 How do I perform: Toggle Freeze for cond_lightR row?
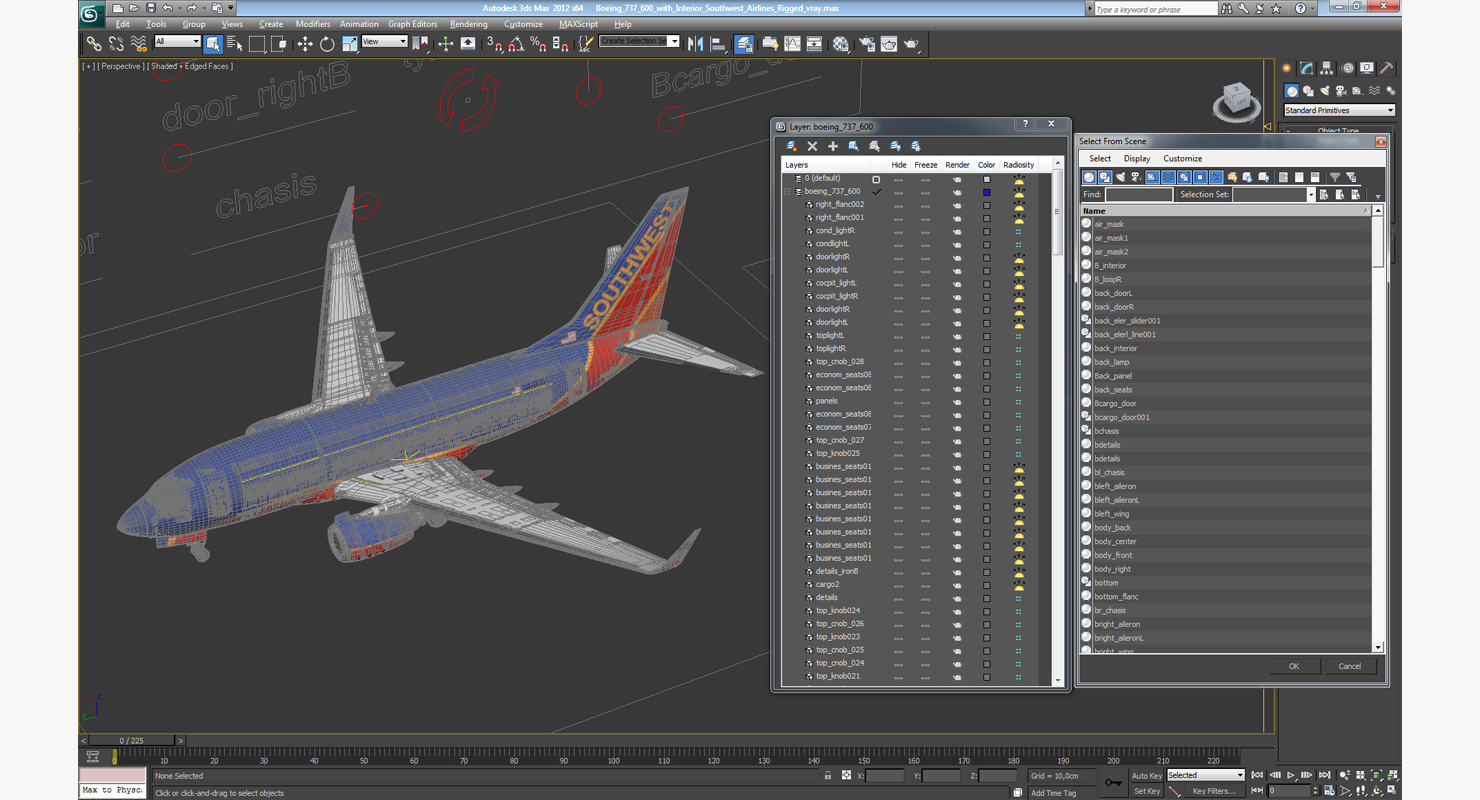[x=925, y=231]
